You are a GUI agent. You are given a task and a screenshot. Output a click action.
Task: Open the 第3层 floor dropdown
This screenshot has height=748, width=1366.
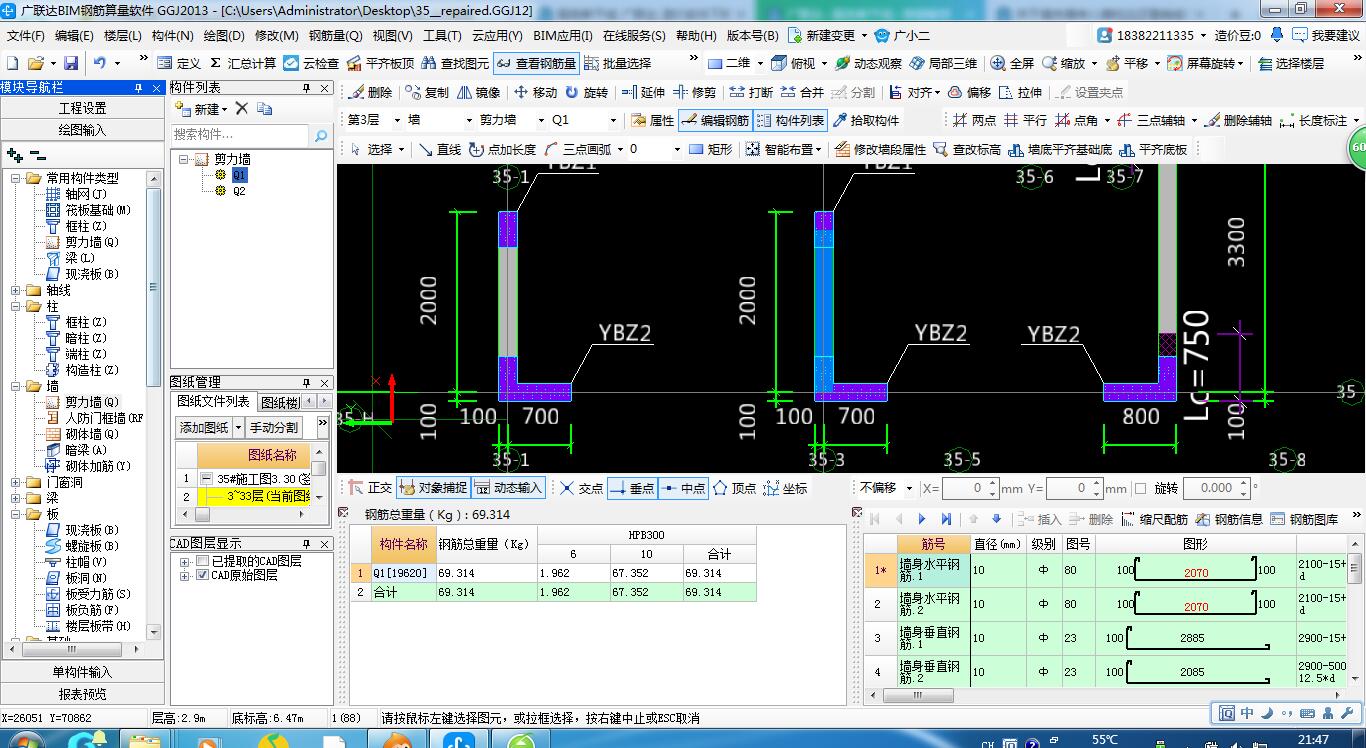[397, 120]
